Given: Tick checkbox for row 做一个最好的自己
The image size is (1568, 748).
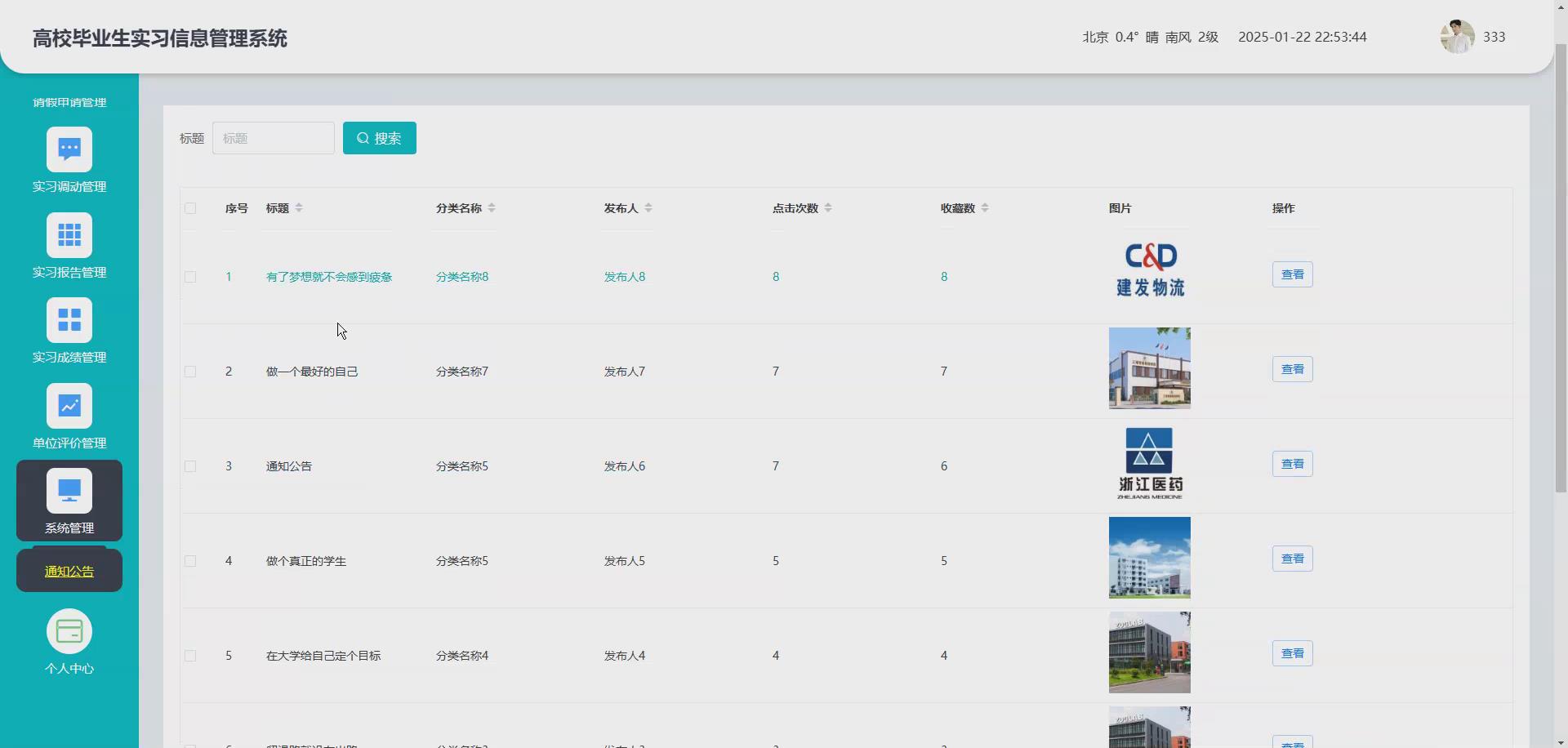Looking at the screenshot, I should pos(190,372).
